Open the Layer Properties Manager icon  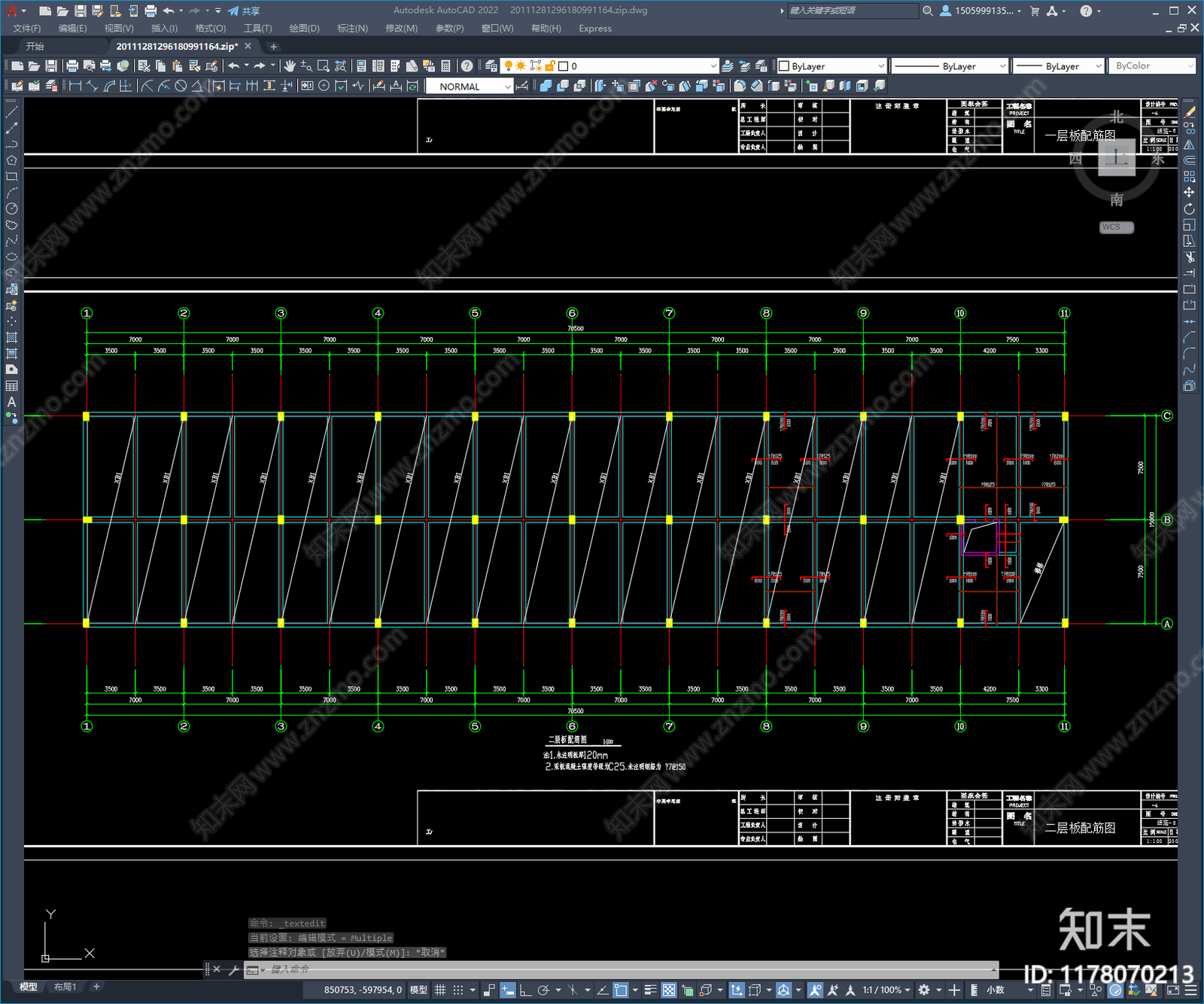491,66
